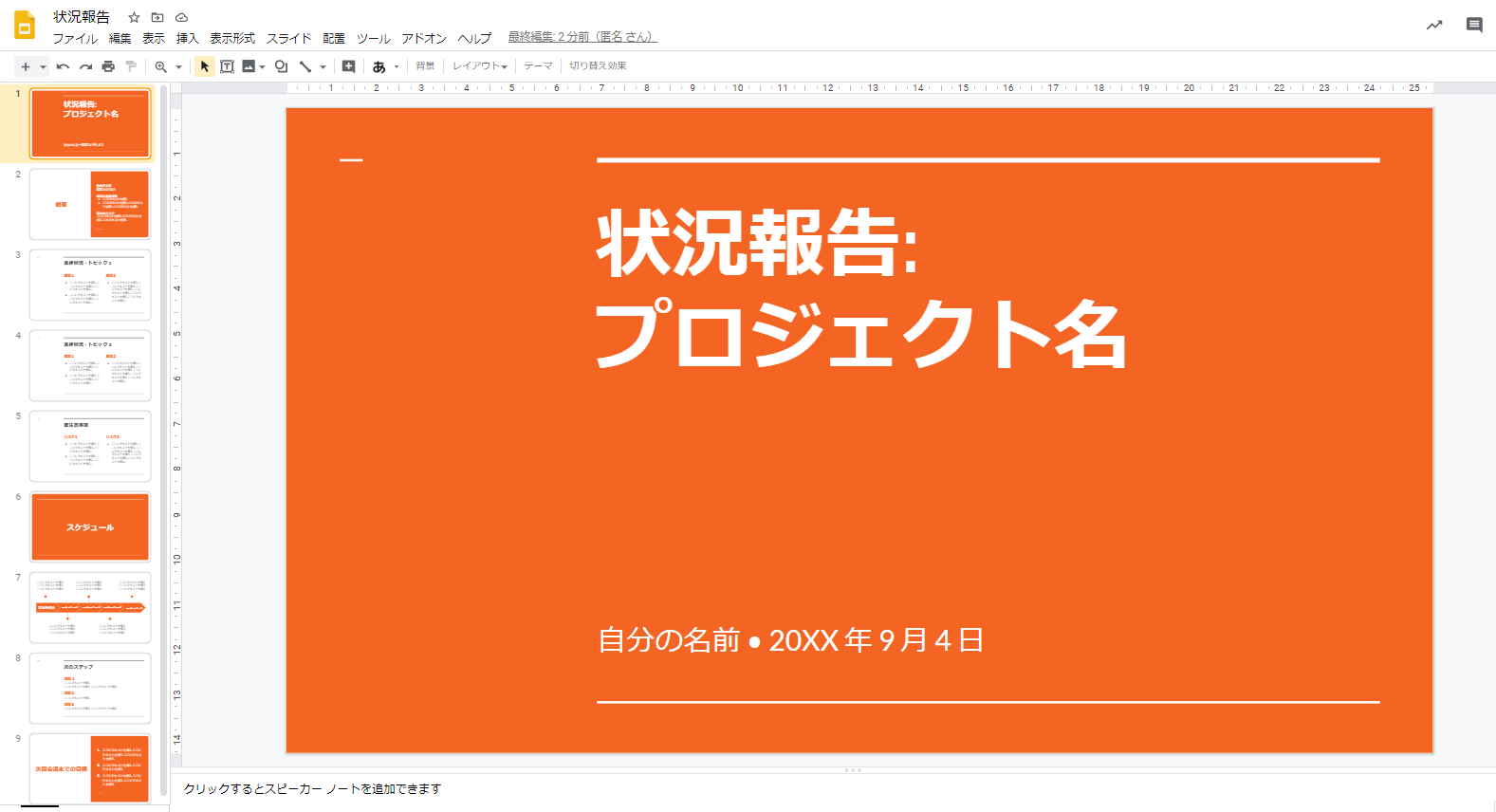Choose the select arrow cursor tool
The width and height of the screenshot is (1496, 812).
pos(204,66)
